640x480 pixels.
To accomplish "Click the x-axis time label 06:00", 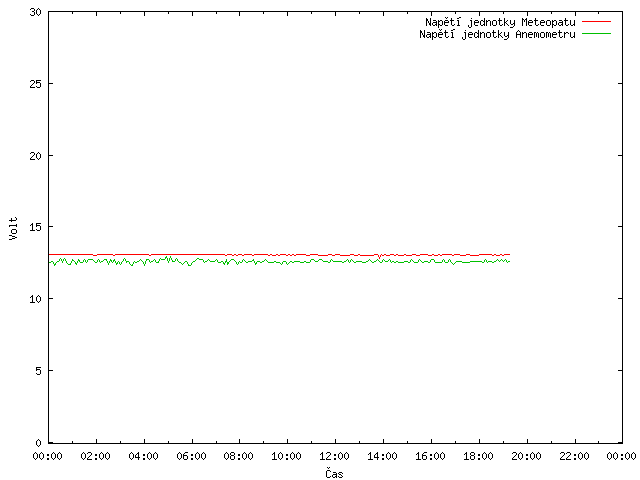I will pyautogui.click(x=191, y=456).
